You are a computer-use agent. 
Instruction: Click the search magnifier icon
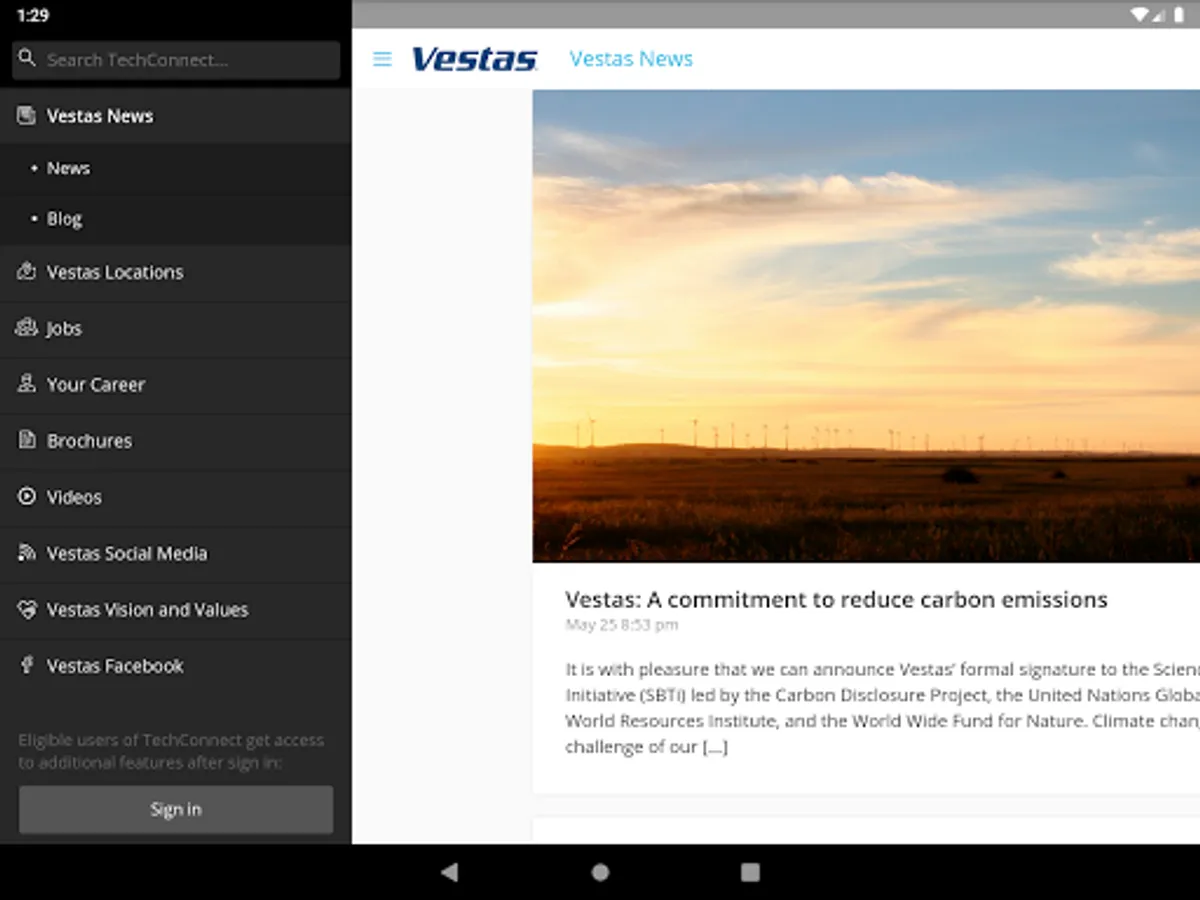click(x=27, y=59)
